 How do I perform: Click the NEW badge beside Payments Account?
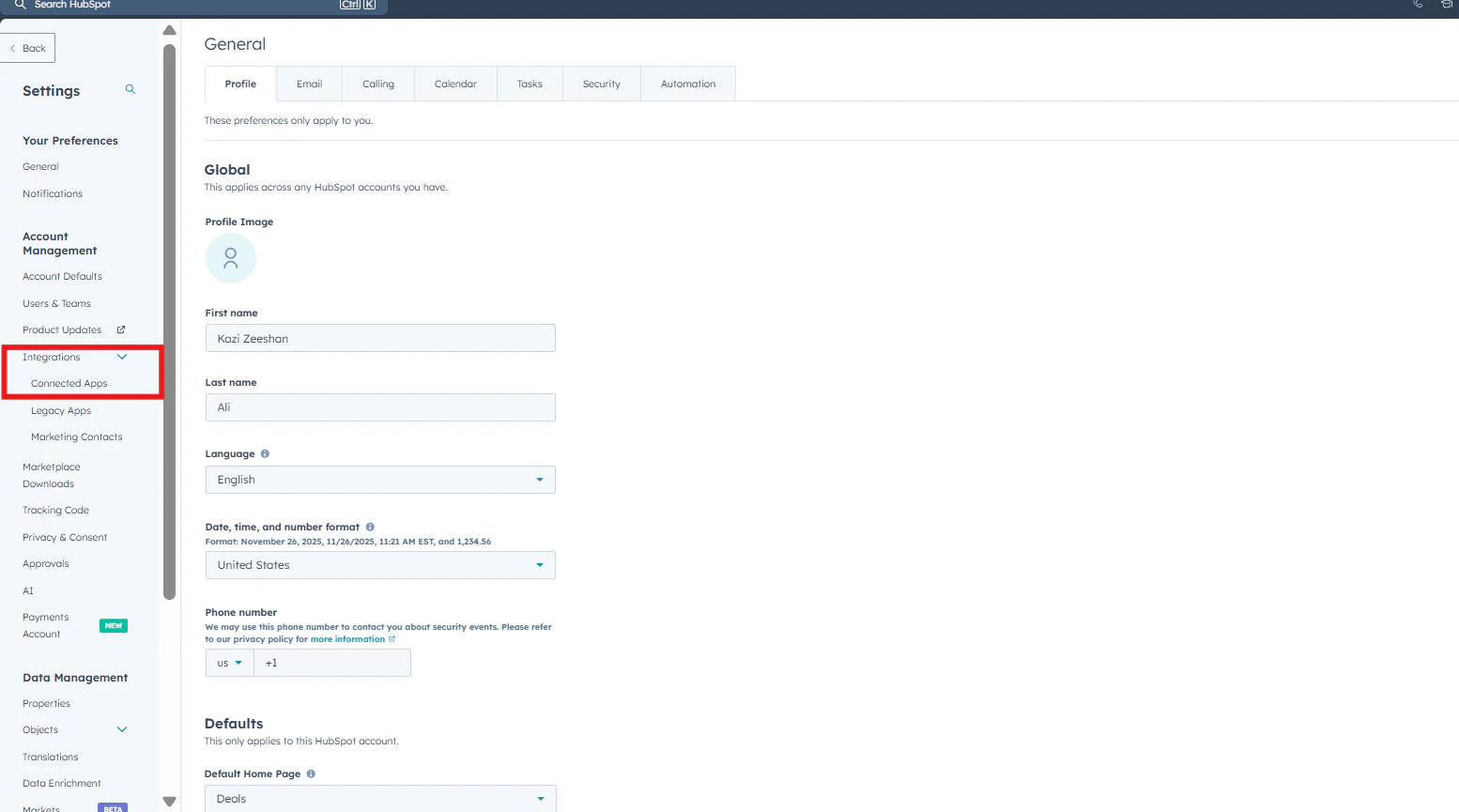pyautogui.click(x=114, y=625)
